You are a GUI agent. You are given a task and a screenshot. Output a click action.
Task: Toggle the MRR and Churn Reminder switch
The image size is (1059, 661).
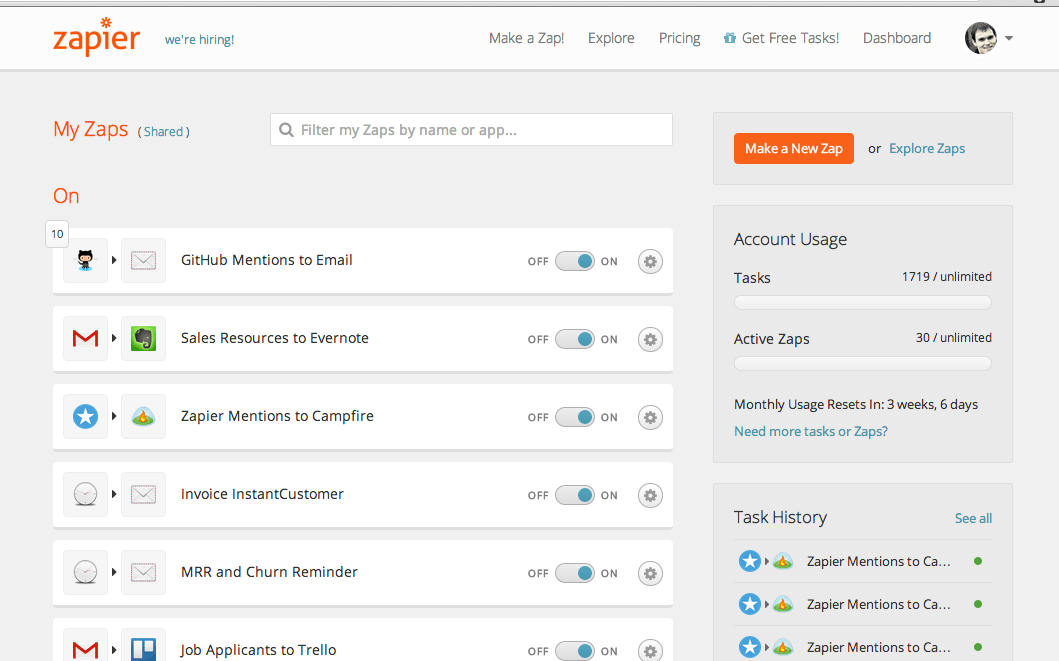[575, 573]
